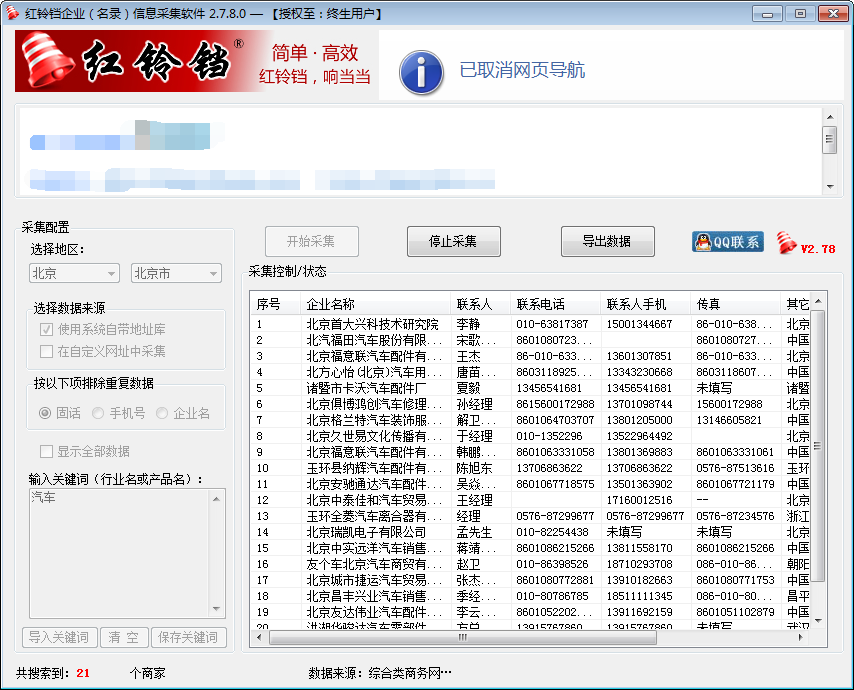Click the 导出数据 button
The width and height of the screenshot is (854, 690).
coord(607,241)
